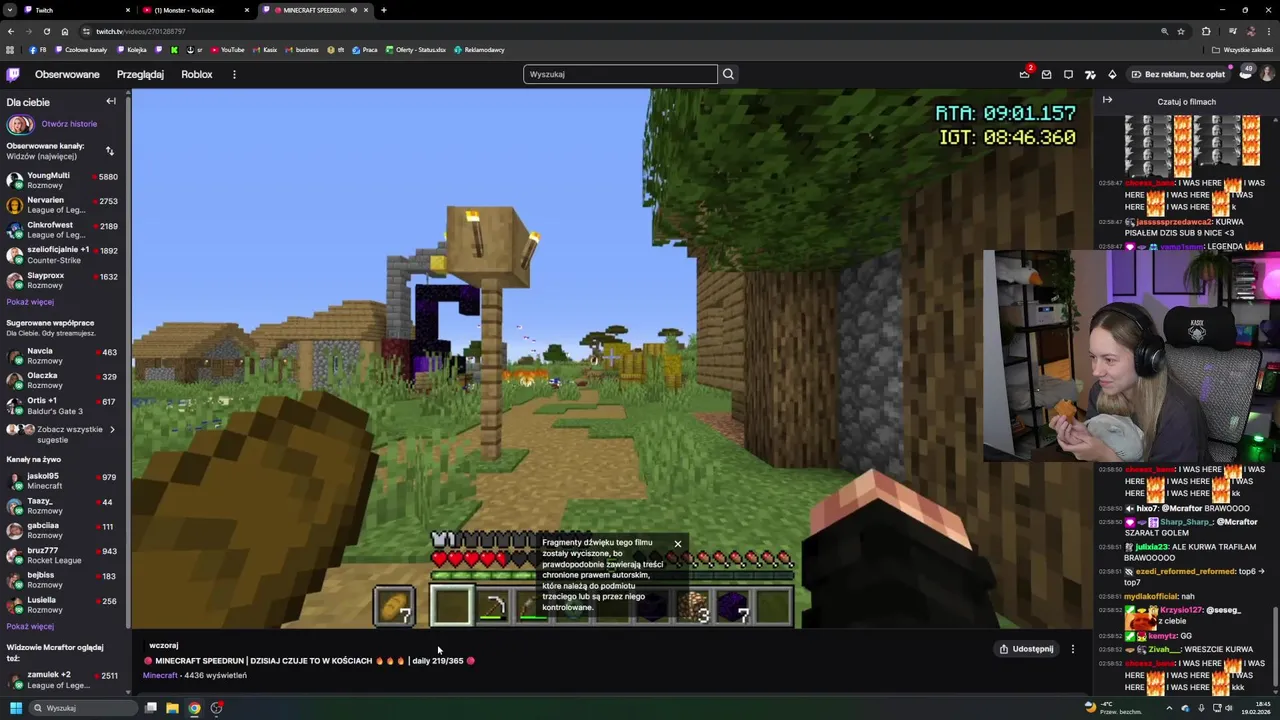Collapse the Dla ciebie sidebar
The width and height of the screenshot is (1280, 720).
coord(111,101)
